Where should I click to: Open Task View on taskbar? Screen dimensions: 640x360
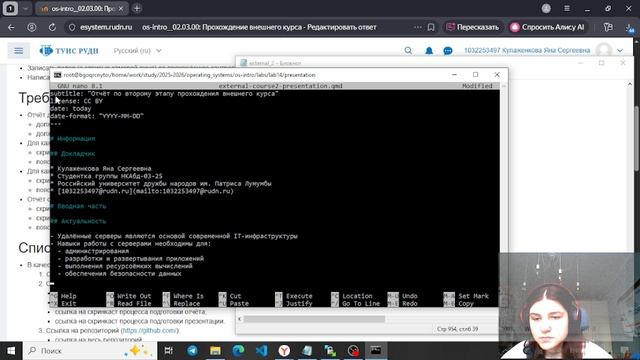(x=169, y=351)
